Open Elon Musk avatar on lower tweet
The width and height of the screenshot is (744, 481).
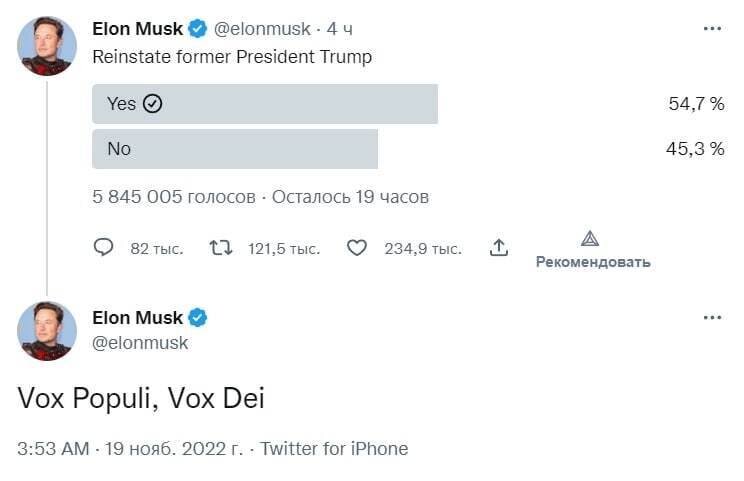tap(47, 331)
